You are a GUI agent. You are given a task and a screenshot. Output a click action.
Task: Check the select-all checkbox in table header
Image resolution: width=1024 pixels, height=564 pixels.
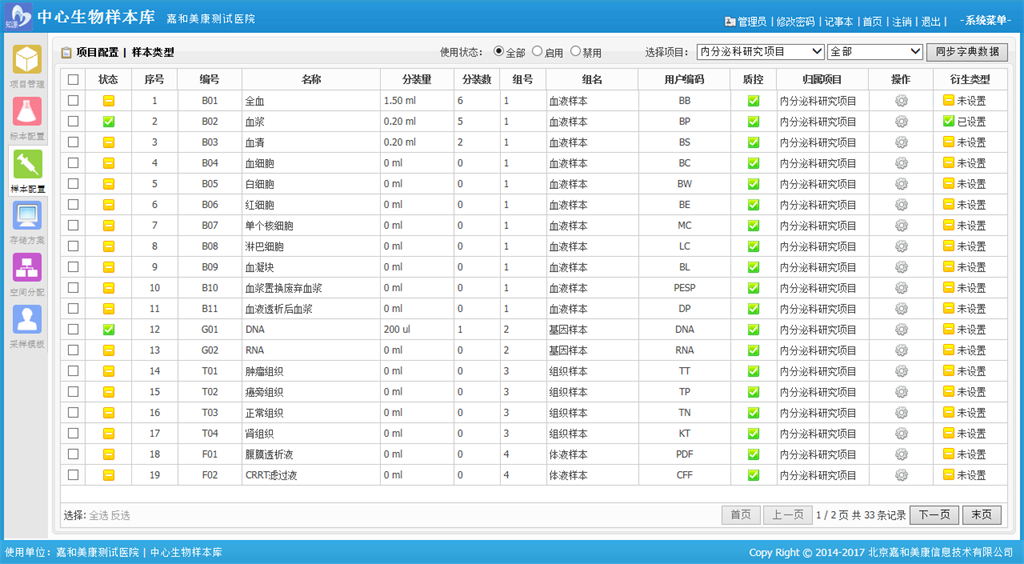(x=73, y=80)
